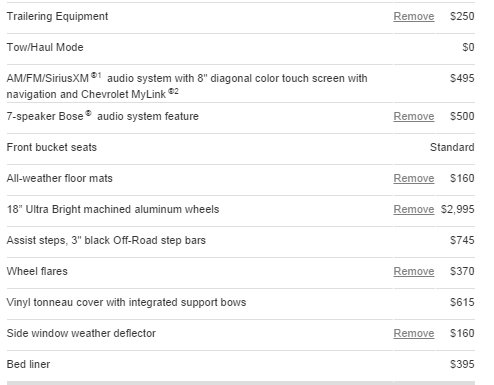This screenshot has width=494, height=385.
Task: Click the registered mark after Bose
Action: tap(88, 113)
